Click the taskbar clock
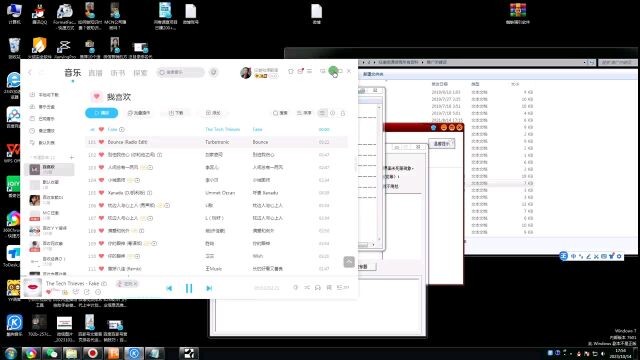 coord(620,353)
